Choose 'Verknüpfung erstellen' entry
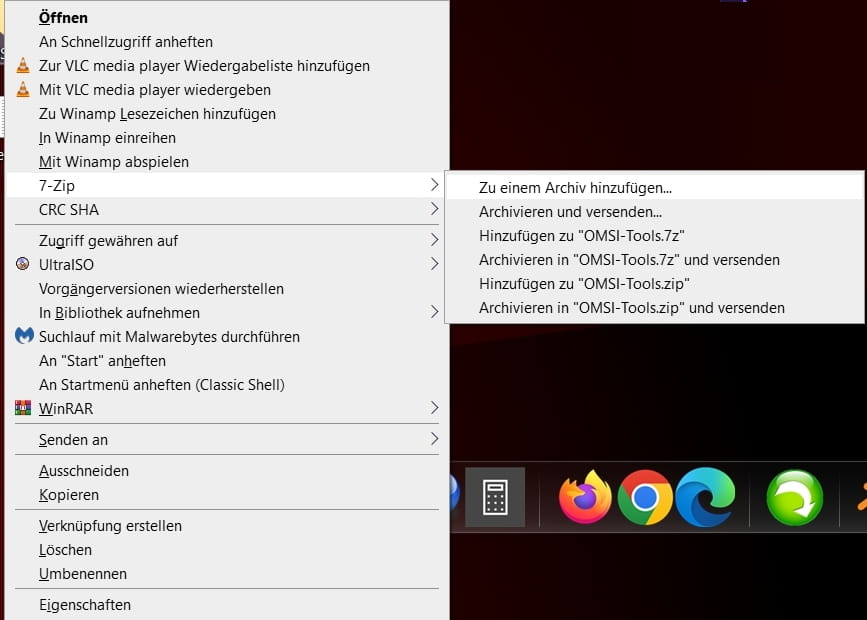867x620 pixels. (110, 526)
